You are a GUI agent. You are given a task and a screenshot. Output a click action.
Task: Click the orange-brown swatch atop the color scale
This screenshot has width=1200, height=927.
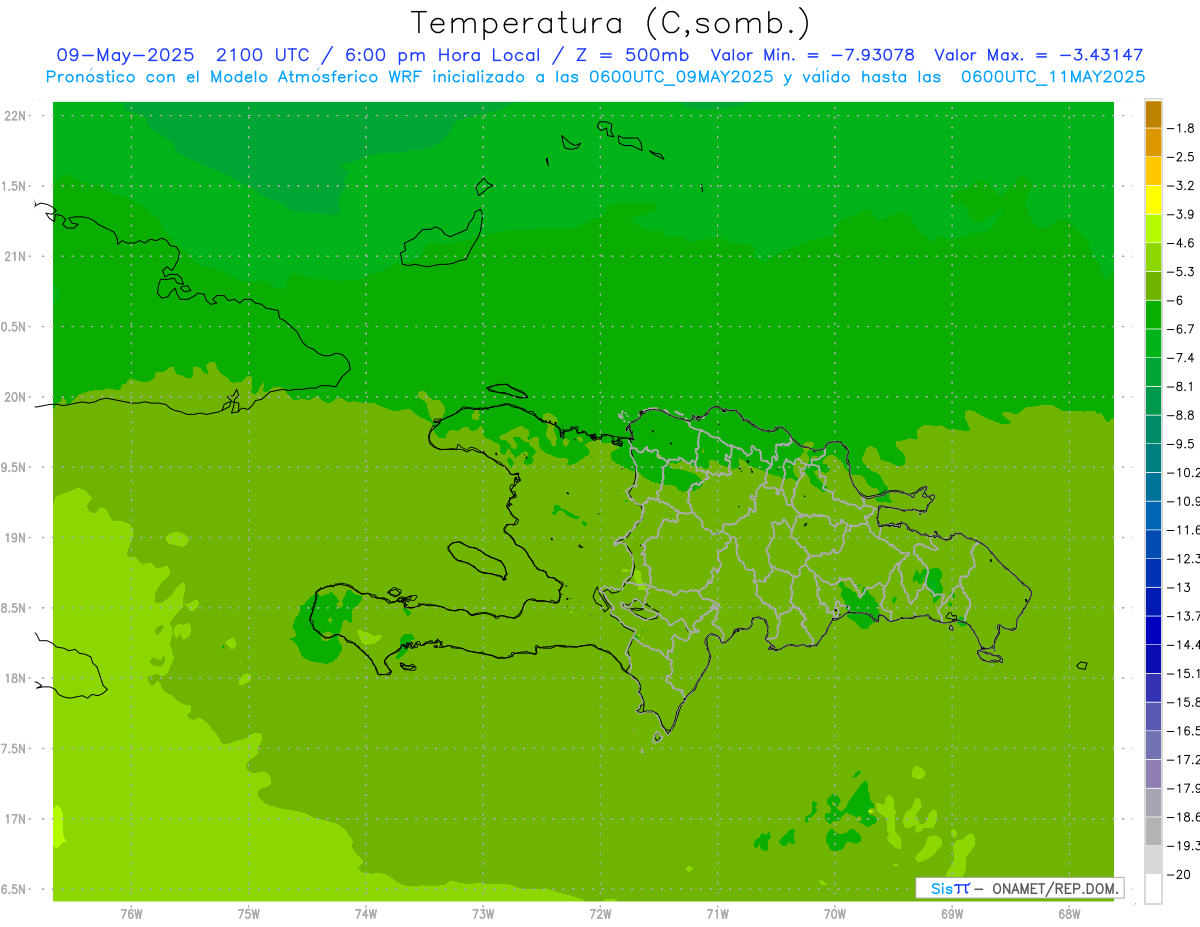click(x=1153, y=114)
